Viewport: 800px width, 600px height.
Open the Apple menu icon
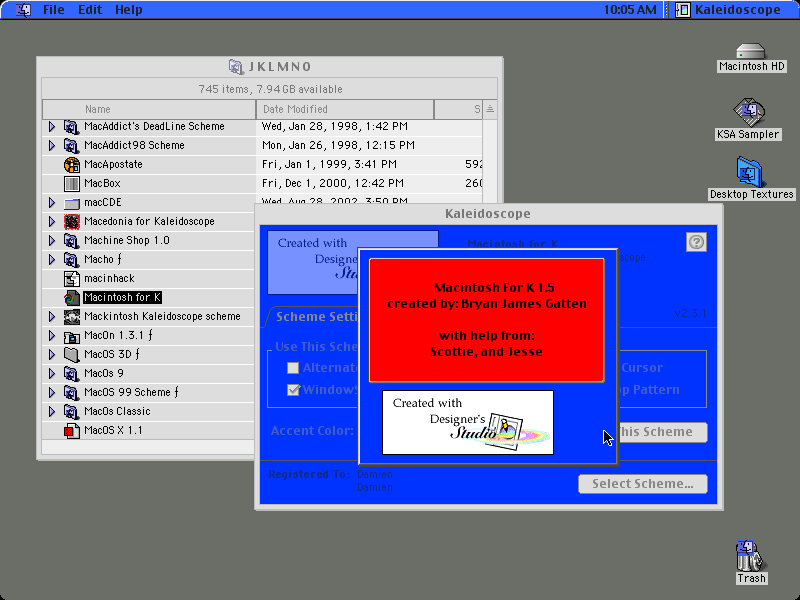point(23,10)
